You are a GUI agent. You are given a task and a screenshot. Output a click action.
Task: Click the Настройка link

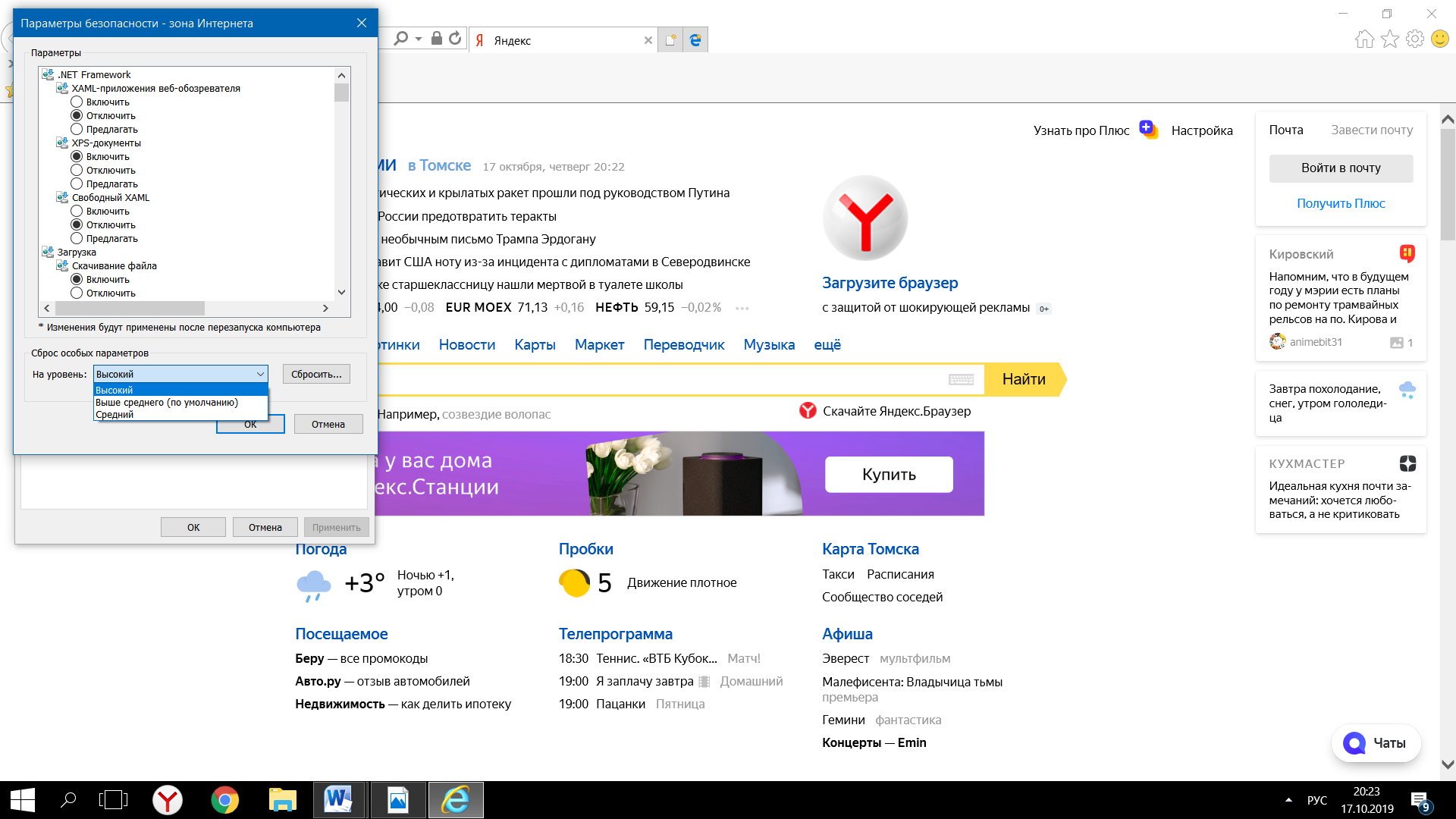1202,130
